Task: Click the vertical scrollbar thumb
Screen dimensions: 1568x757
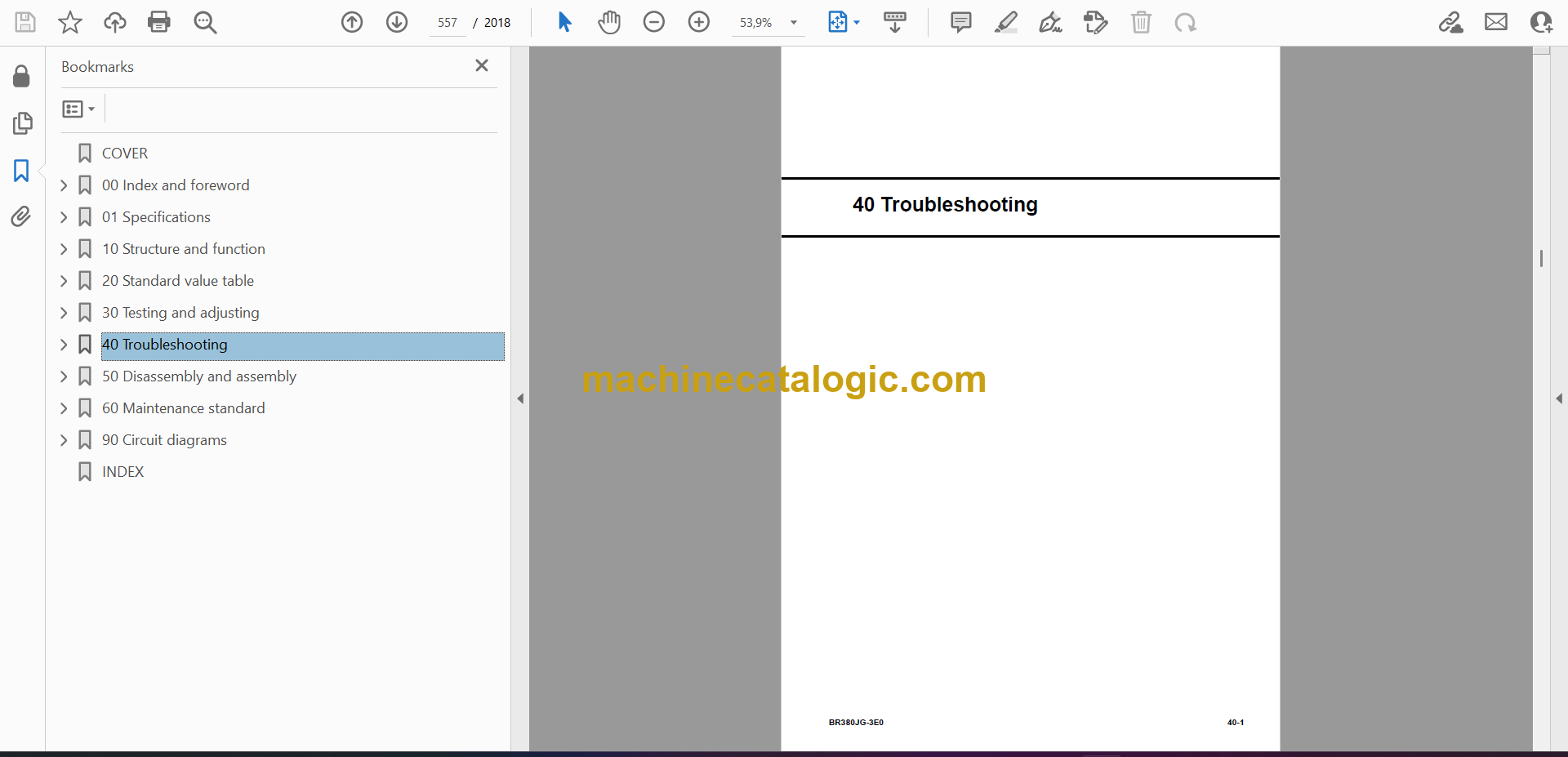Action: point(1541,258)
